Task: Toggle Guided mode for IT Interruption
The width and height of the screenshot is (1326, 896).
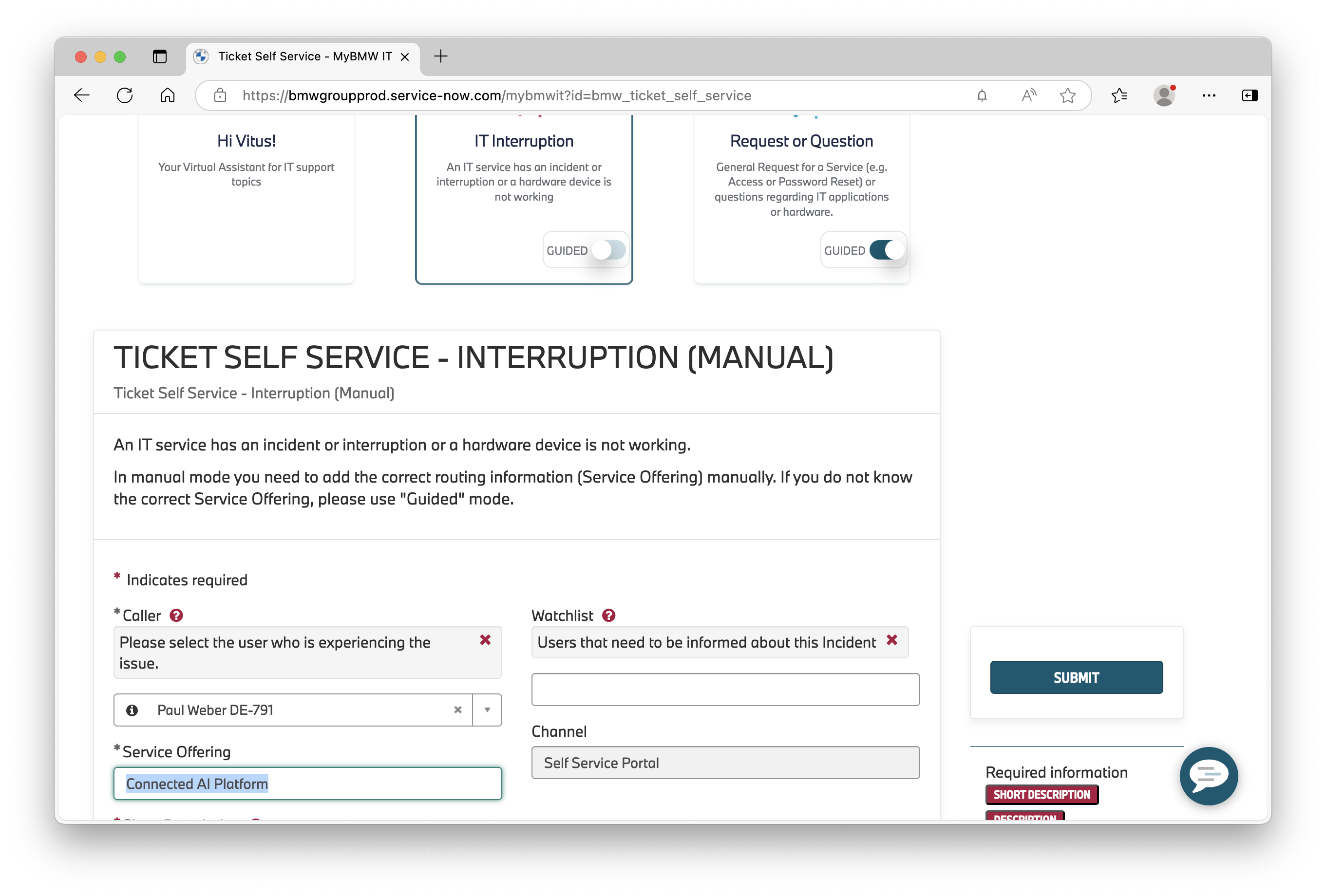Action: pyautogui.click(x=609, y=250)
